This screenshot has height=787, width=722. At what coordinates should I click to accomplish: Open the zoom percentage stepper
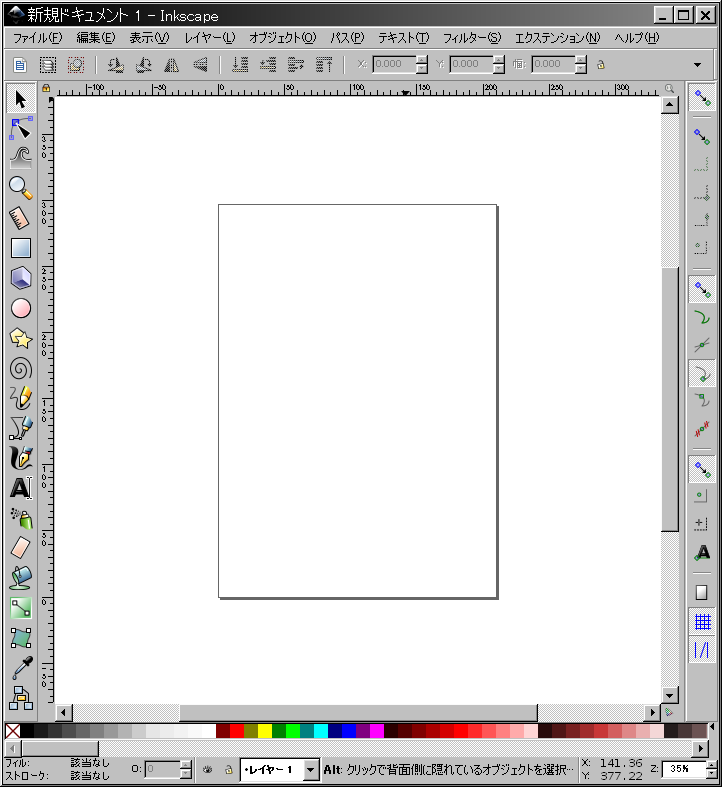pyautogui.click(x=711, y=769)
